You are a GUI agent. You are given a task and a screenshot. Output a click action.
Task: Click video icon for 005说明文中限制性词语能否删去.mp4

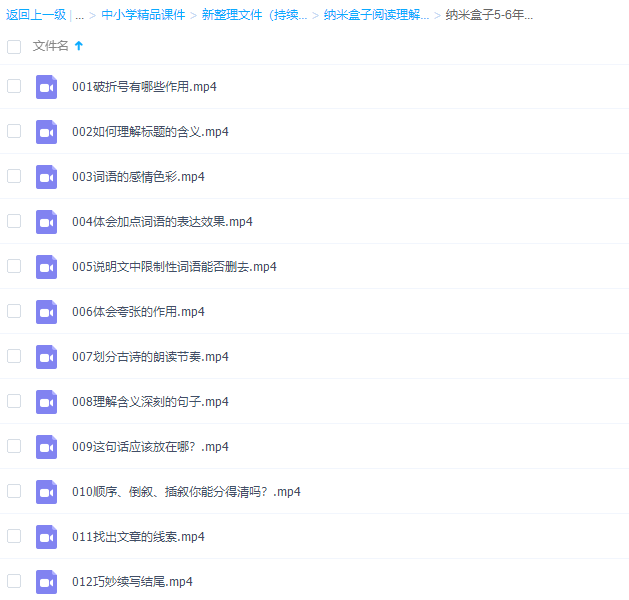[x=46, y=267]
